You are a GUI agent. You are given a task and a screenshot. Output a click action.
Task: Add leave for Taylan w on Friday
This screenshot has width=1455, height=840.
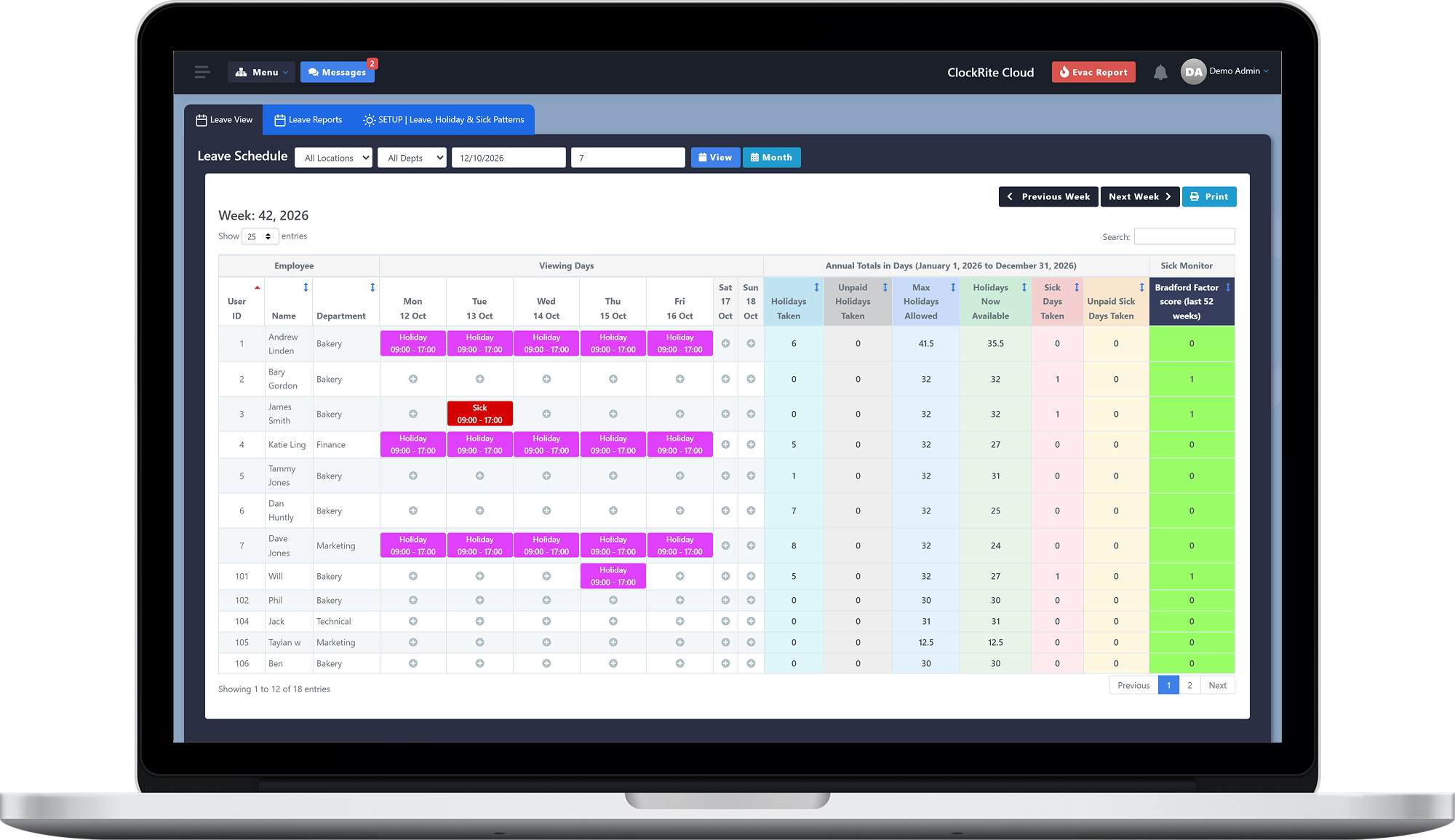click(679, 642)
